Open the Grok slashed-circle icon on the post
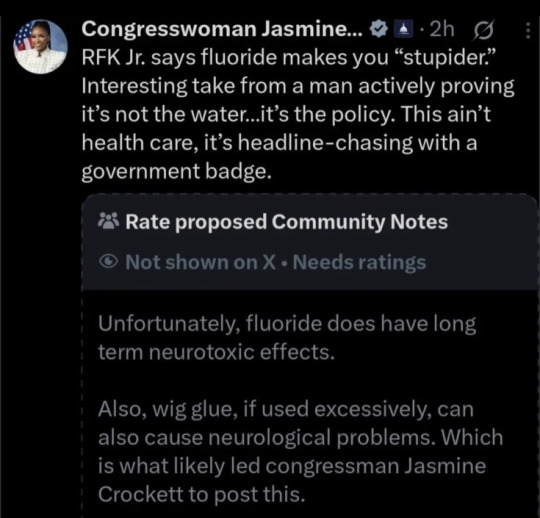The width and height of the screenshot is (540, 518). [x=484, y=30]
